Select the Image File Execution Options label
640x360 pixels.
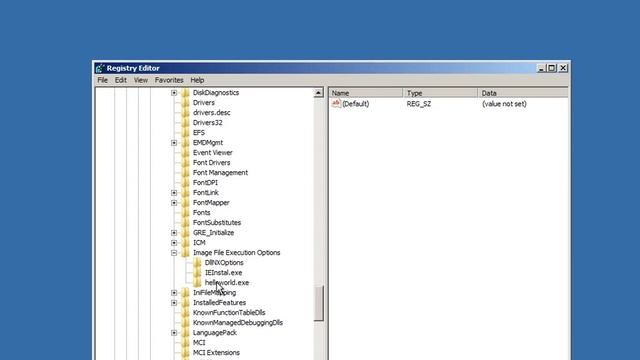click(237, 253)
